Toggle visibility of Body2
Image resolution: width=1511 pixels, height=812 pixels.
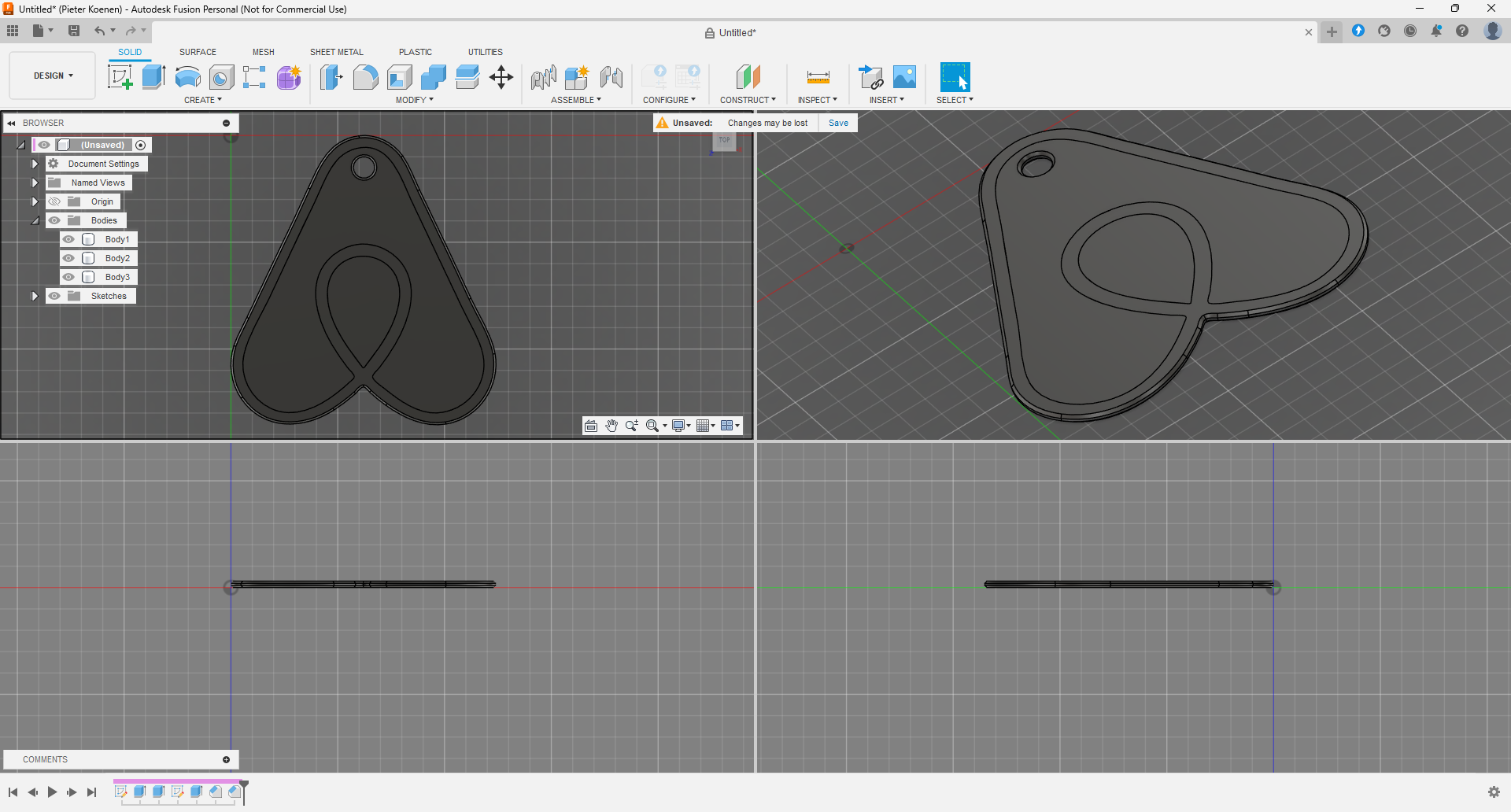(69, 258)
